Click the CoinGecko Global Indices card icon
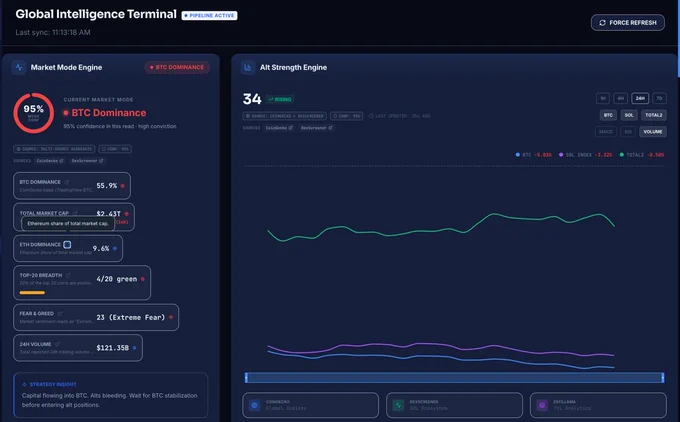The height and width of the screenshot is (422, 680). (255, 405)
